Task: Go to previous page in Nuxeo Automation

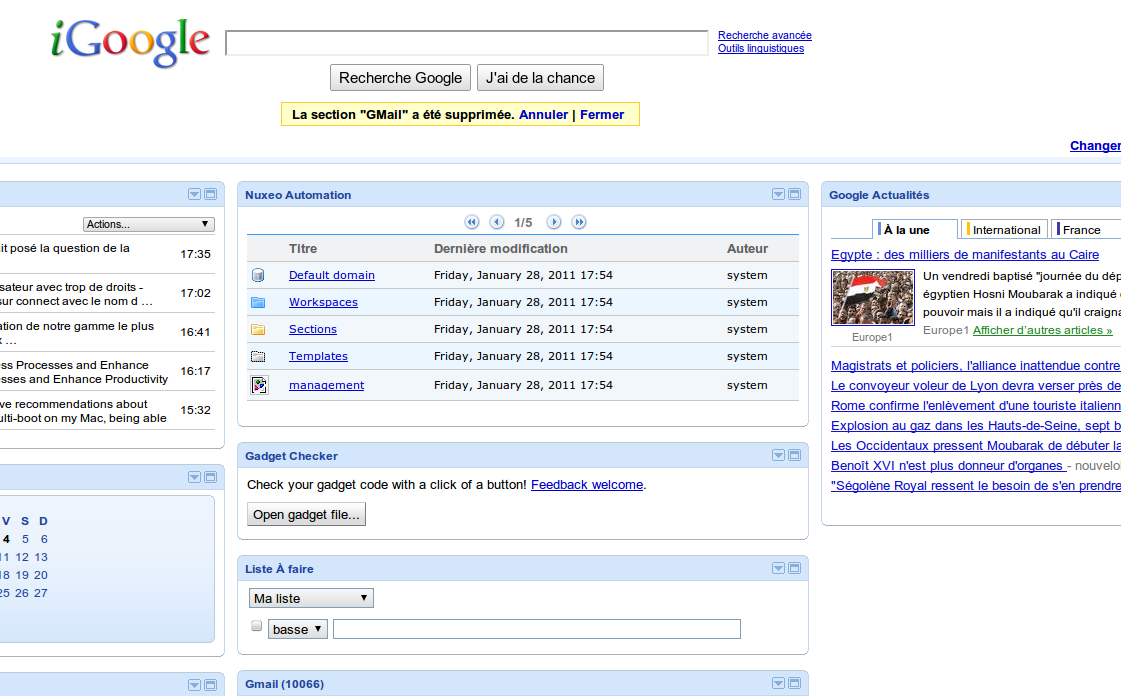Action: click(x=497, y=222)
